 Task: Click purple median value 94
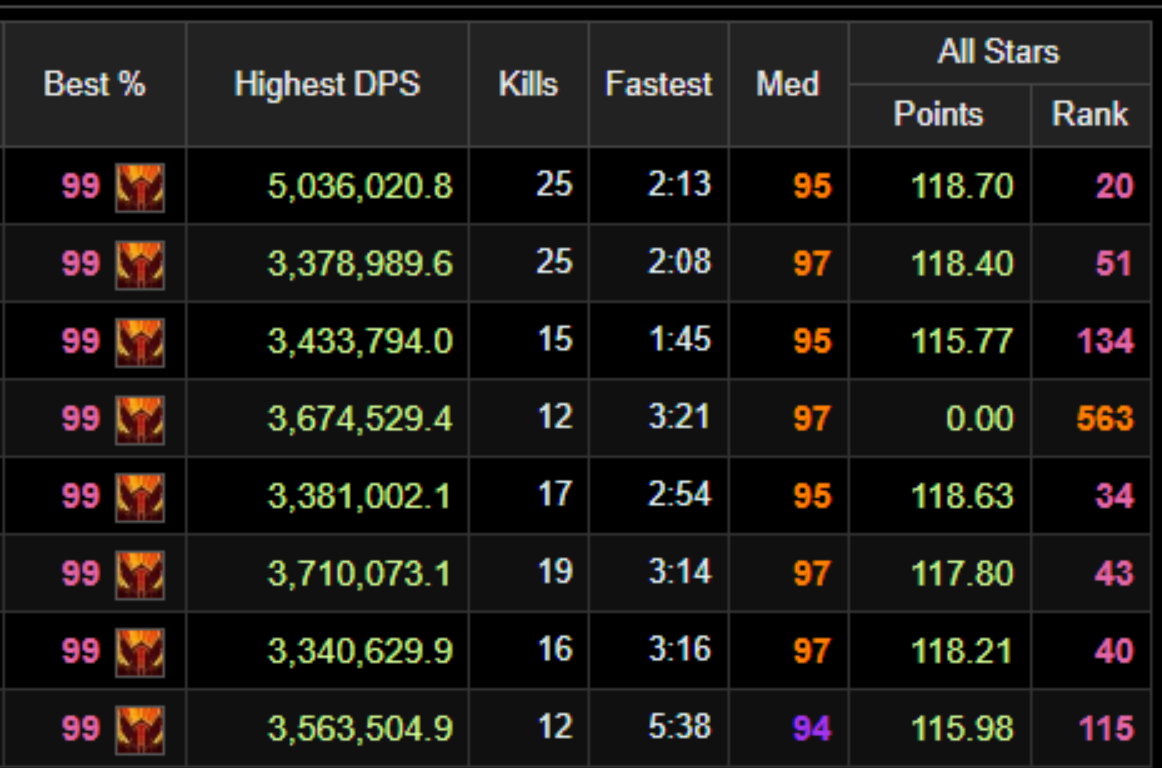[x=812, y=729]
